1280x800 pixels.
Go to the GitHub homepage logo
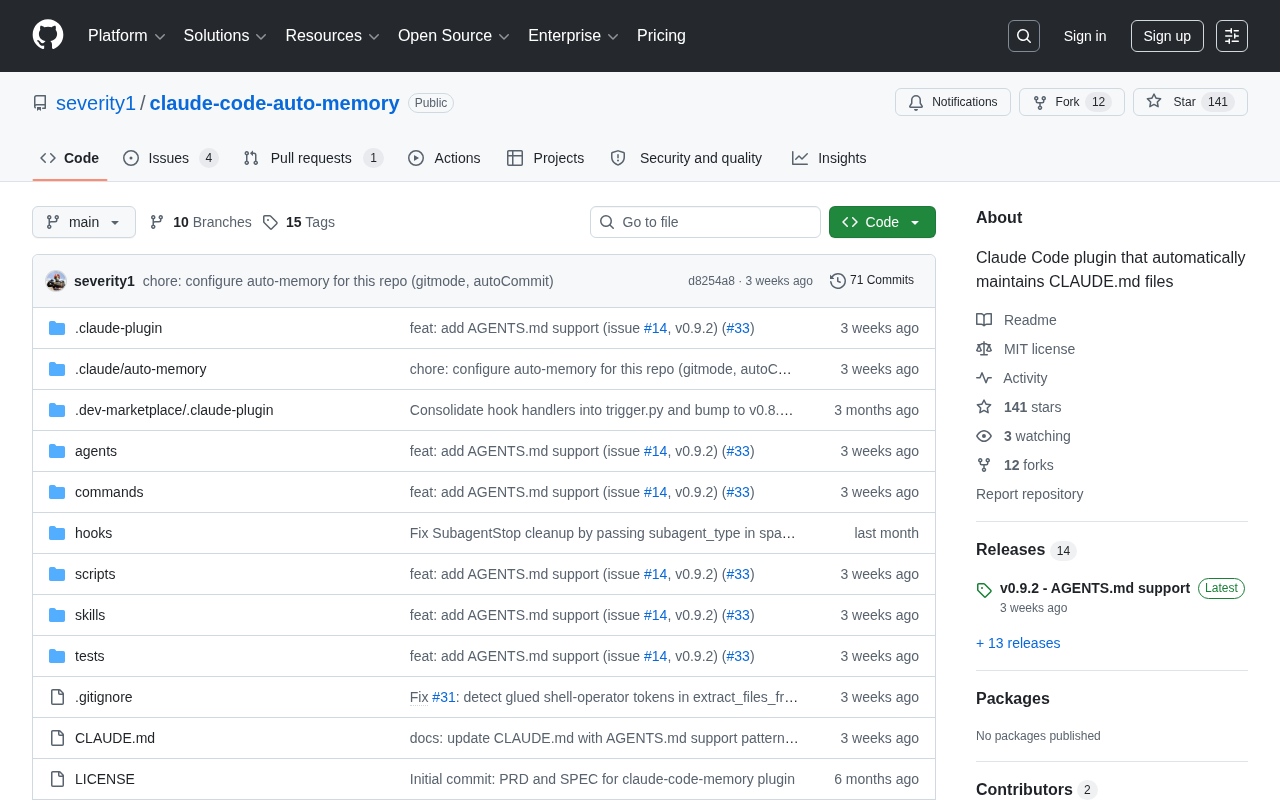coord(48,35)
